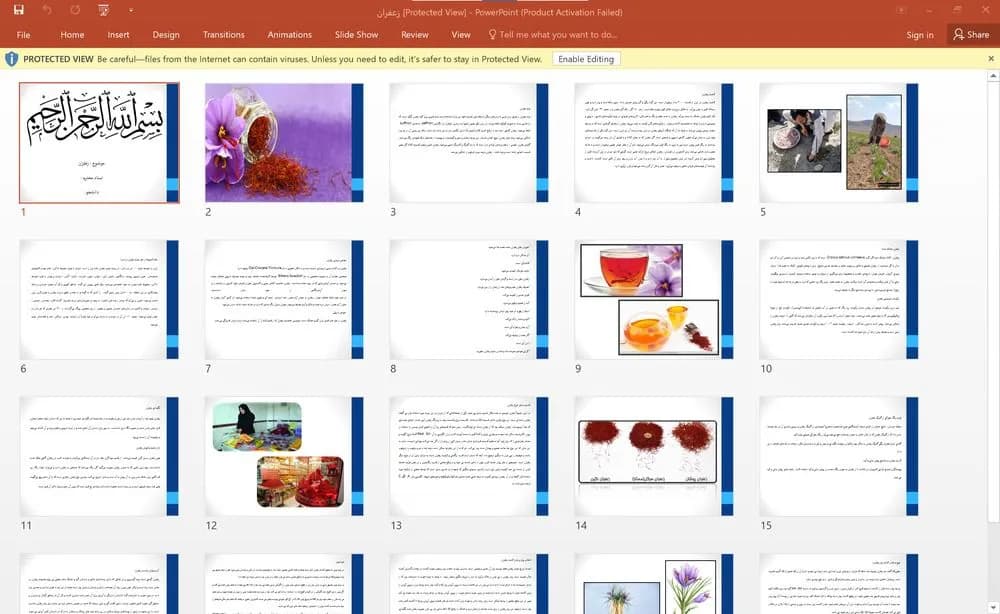The height and width of the screenshot is (614, 1000).
Task: Select slide 8 with the bulleted list
Action: pos(469,300)
